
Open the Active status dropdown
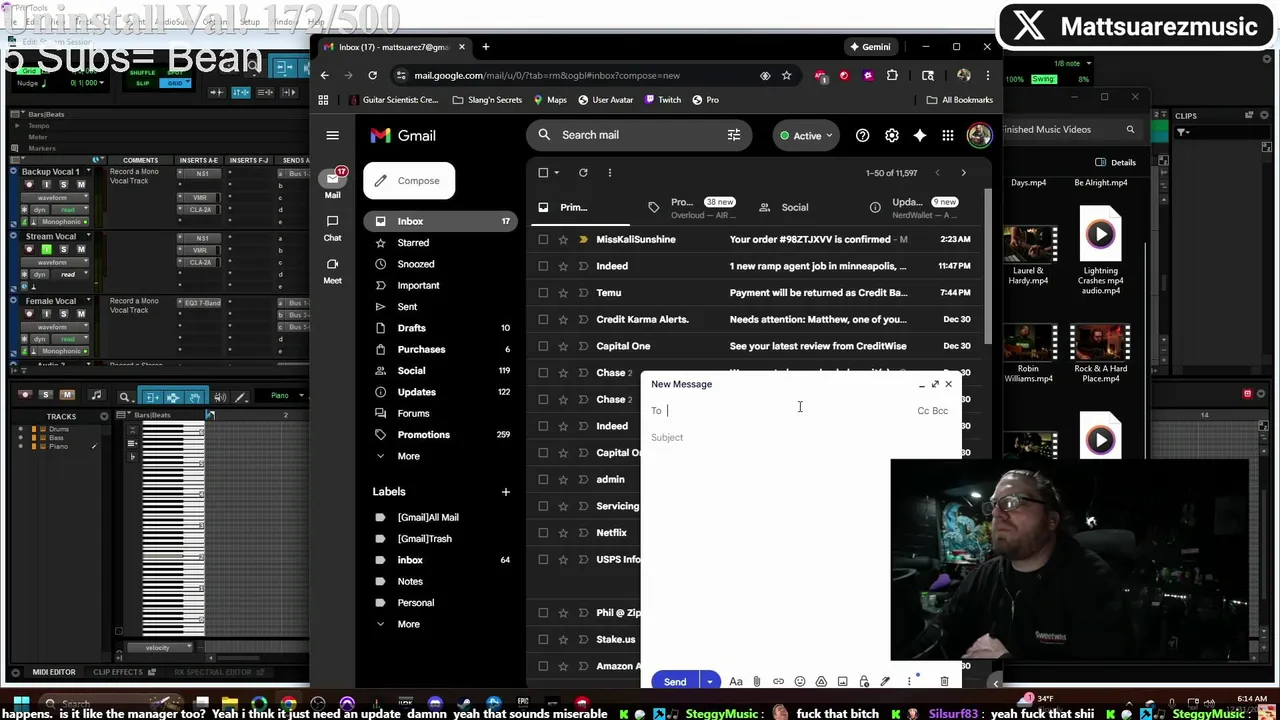806,135
